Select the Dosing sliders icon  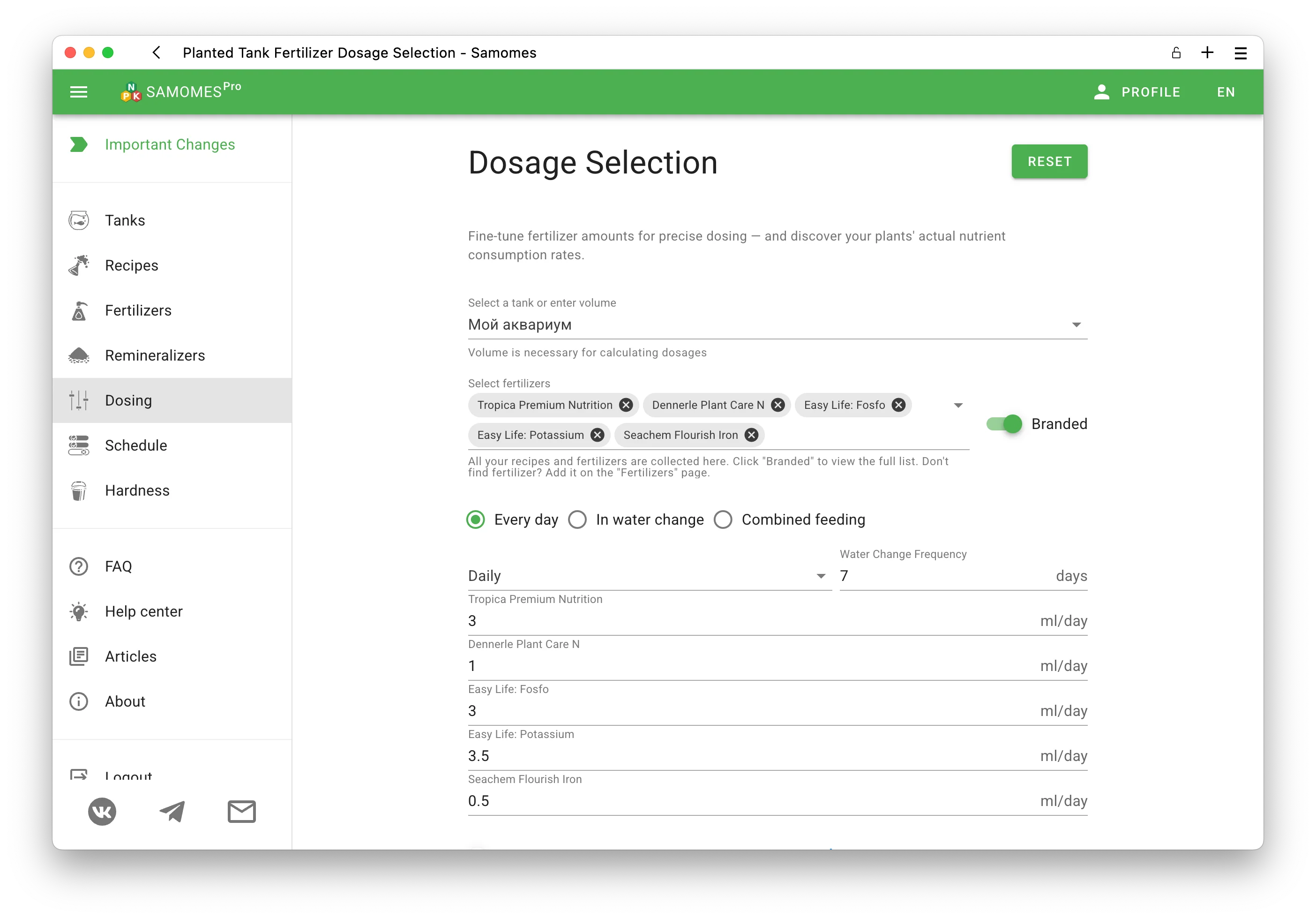(x=79, y=400)
